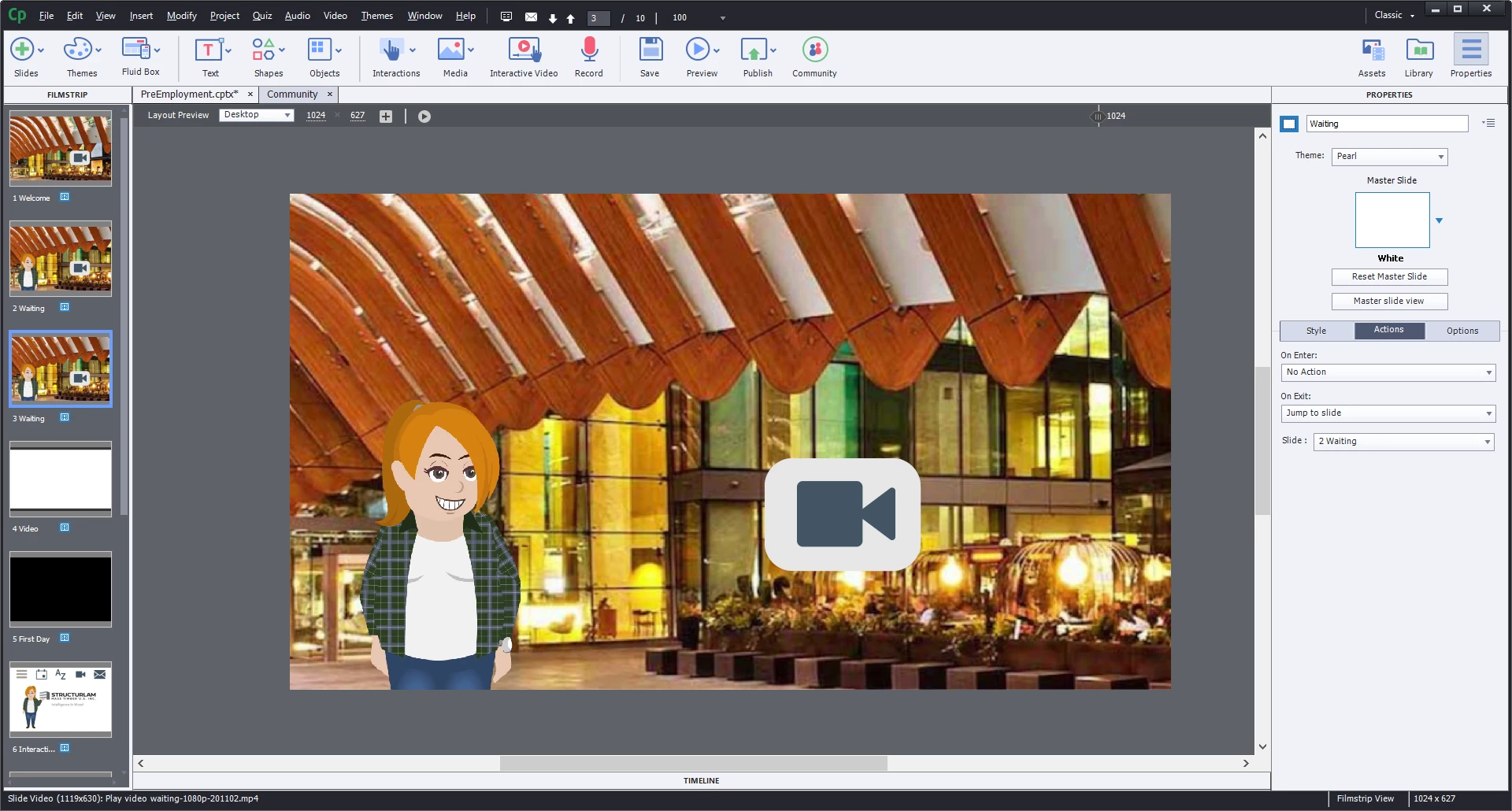The width and height of the screenshot is (1512, 811).
Task: Switch to the Options tab
Action: coord(1462,331)
